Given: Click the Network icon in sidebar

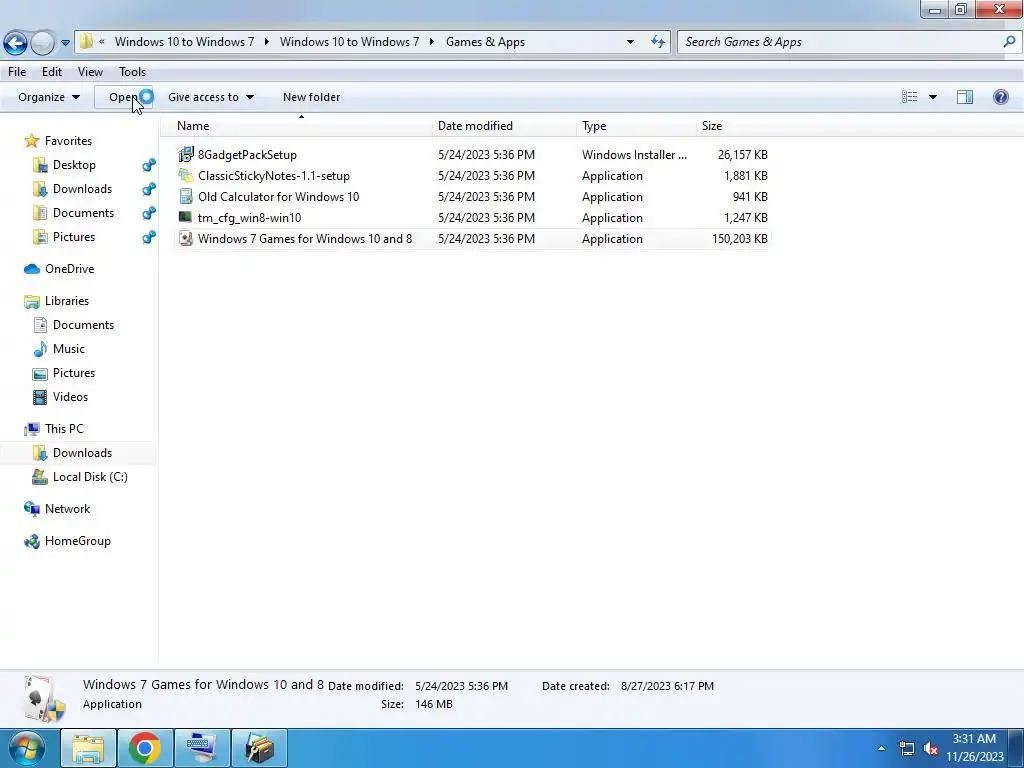Looking at the screenshot, I should (x=31, y=509).
